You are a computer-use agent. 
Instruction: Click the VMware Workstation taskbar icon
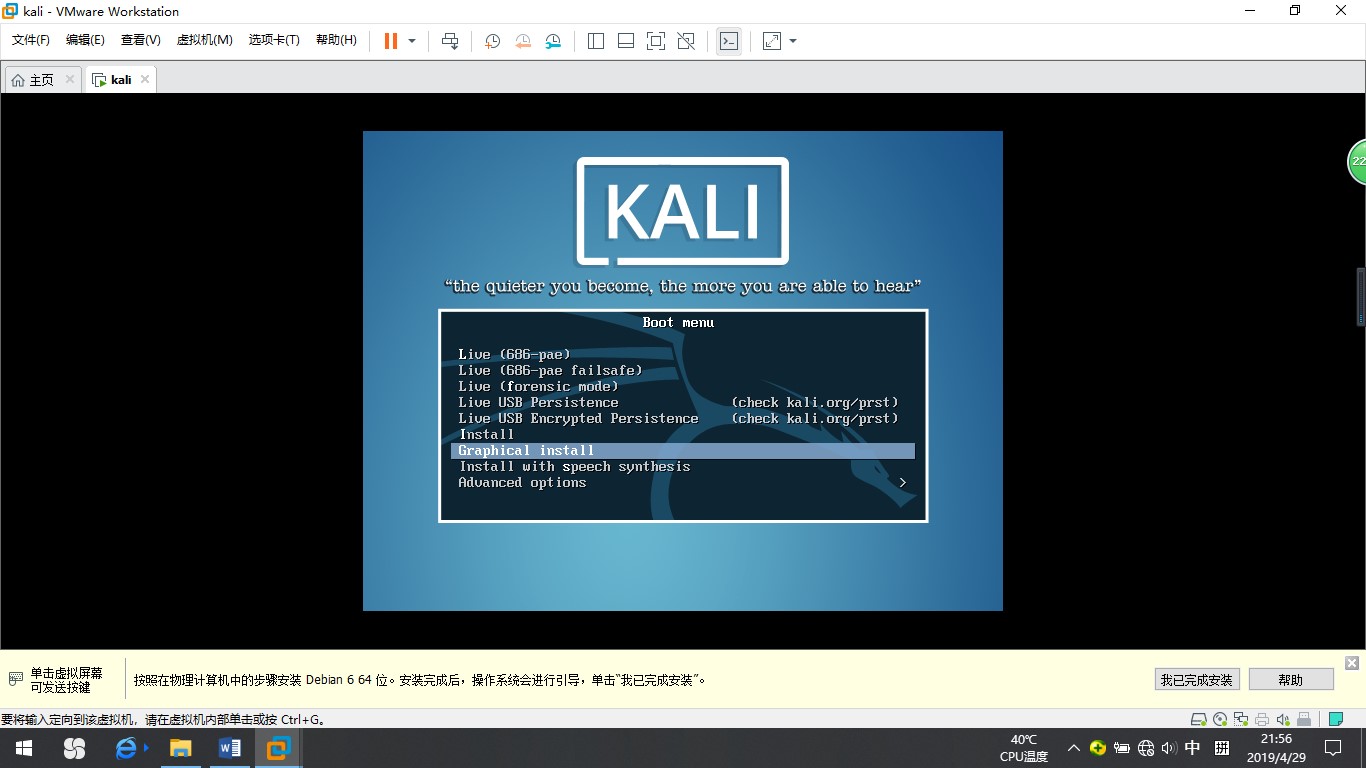(278, 748)
